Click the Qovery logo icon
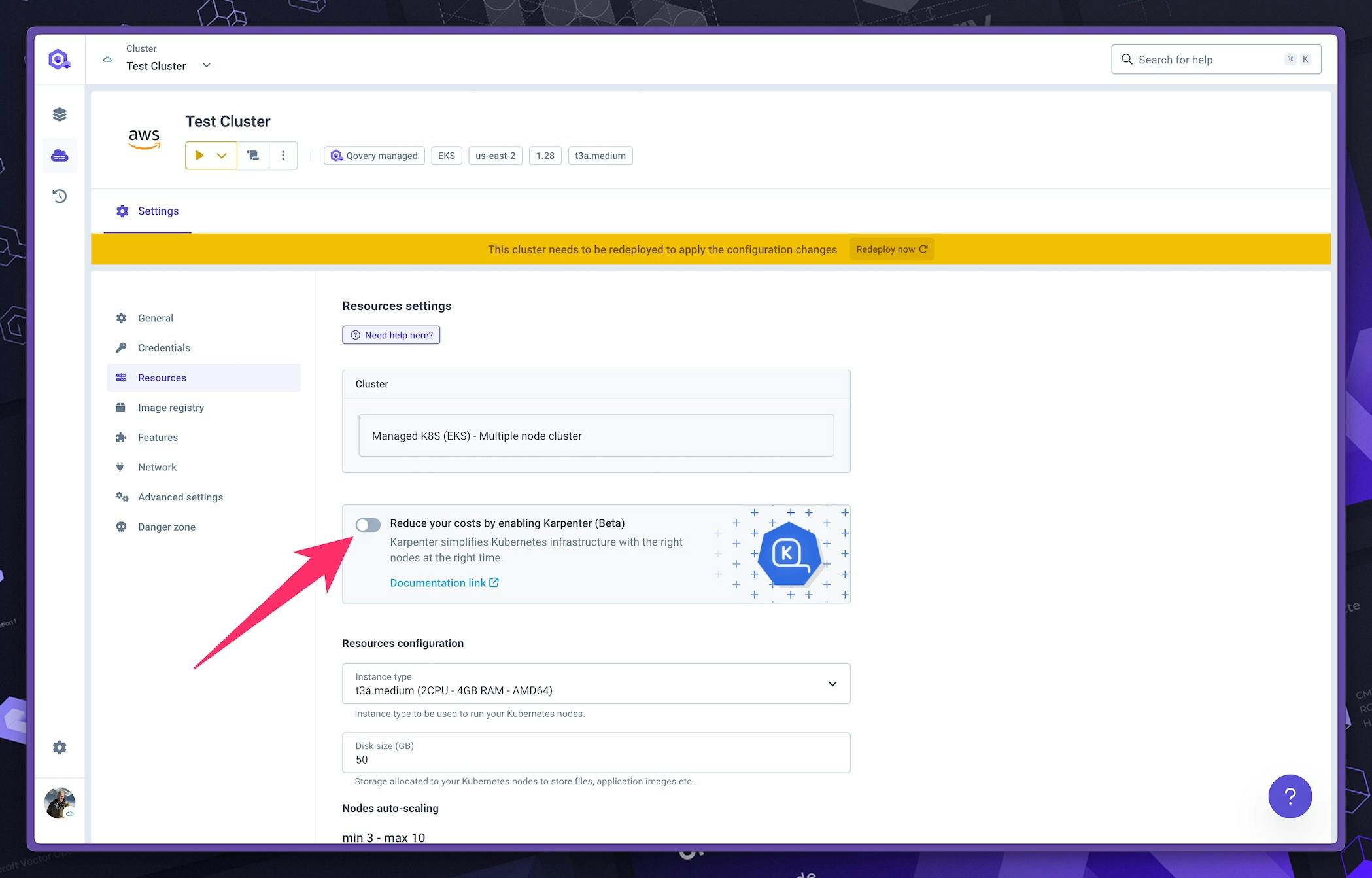 tap(60, 60)
